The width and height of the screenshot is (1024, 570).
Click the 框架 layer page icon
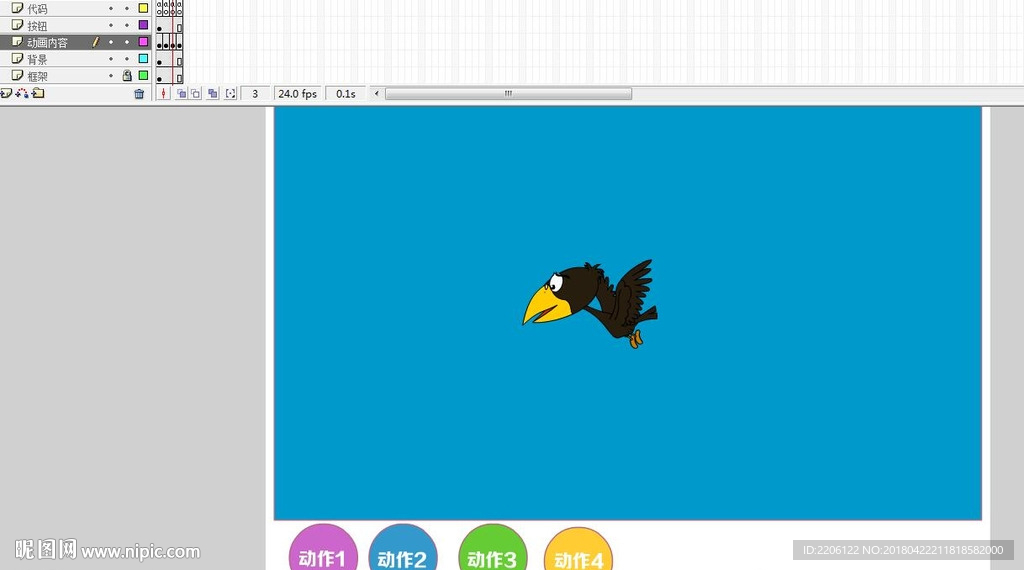tap(18, 76)
